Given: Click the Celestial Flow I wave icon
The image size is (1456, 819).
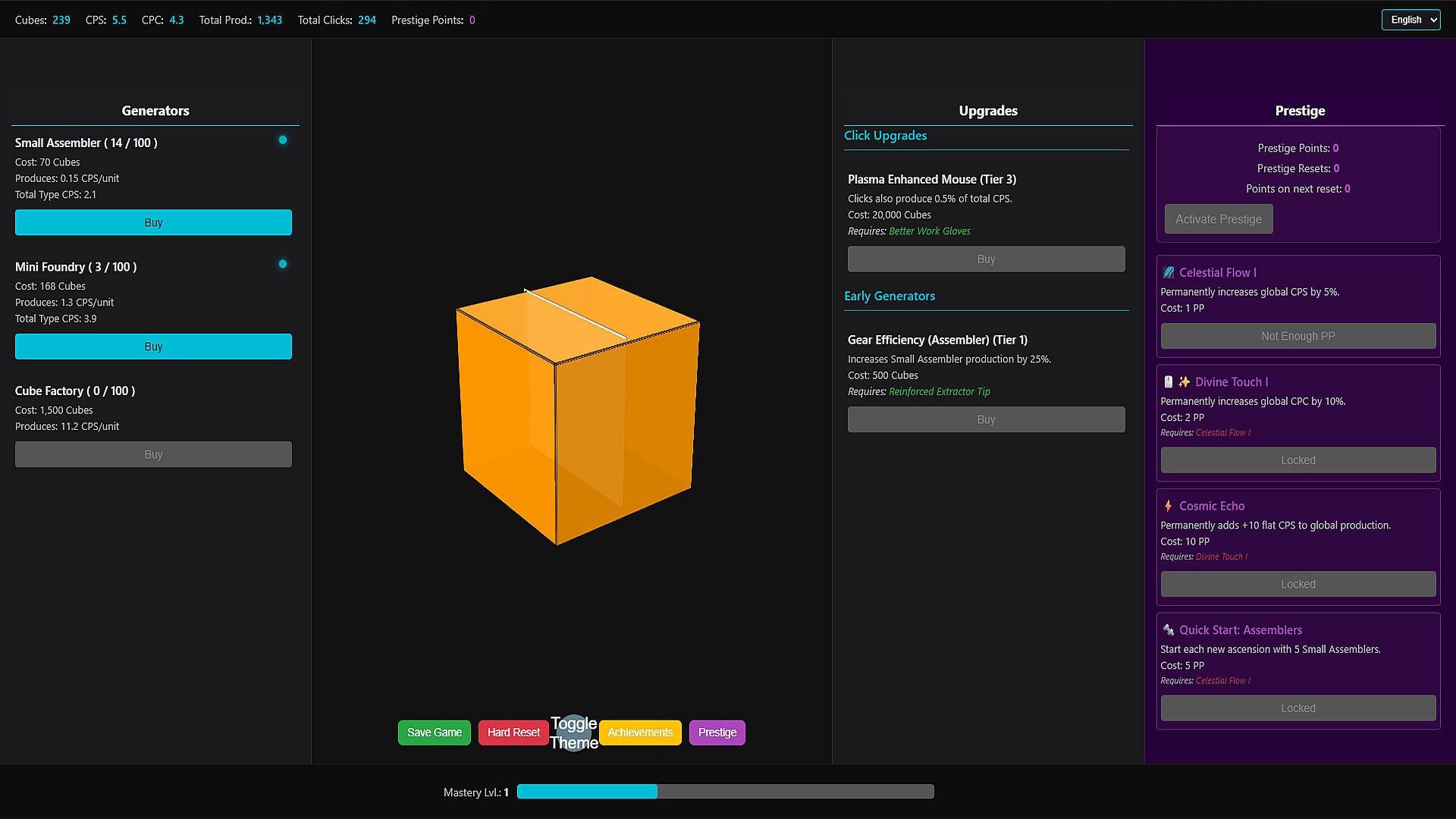Looking at the screenshot, I should point(1169,272).
